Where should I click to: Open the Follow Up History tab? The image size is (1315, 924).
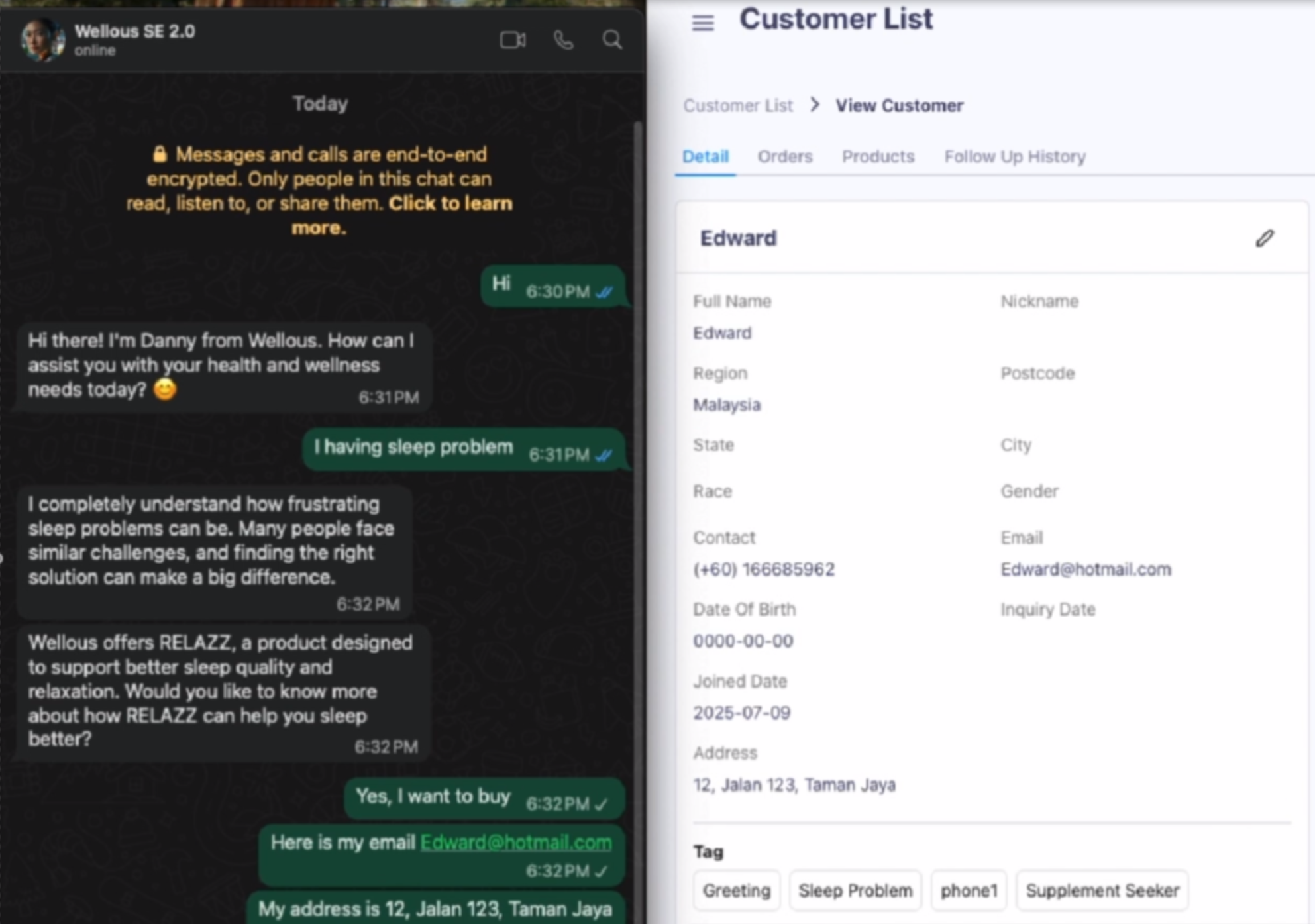click(1015, 156)
